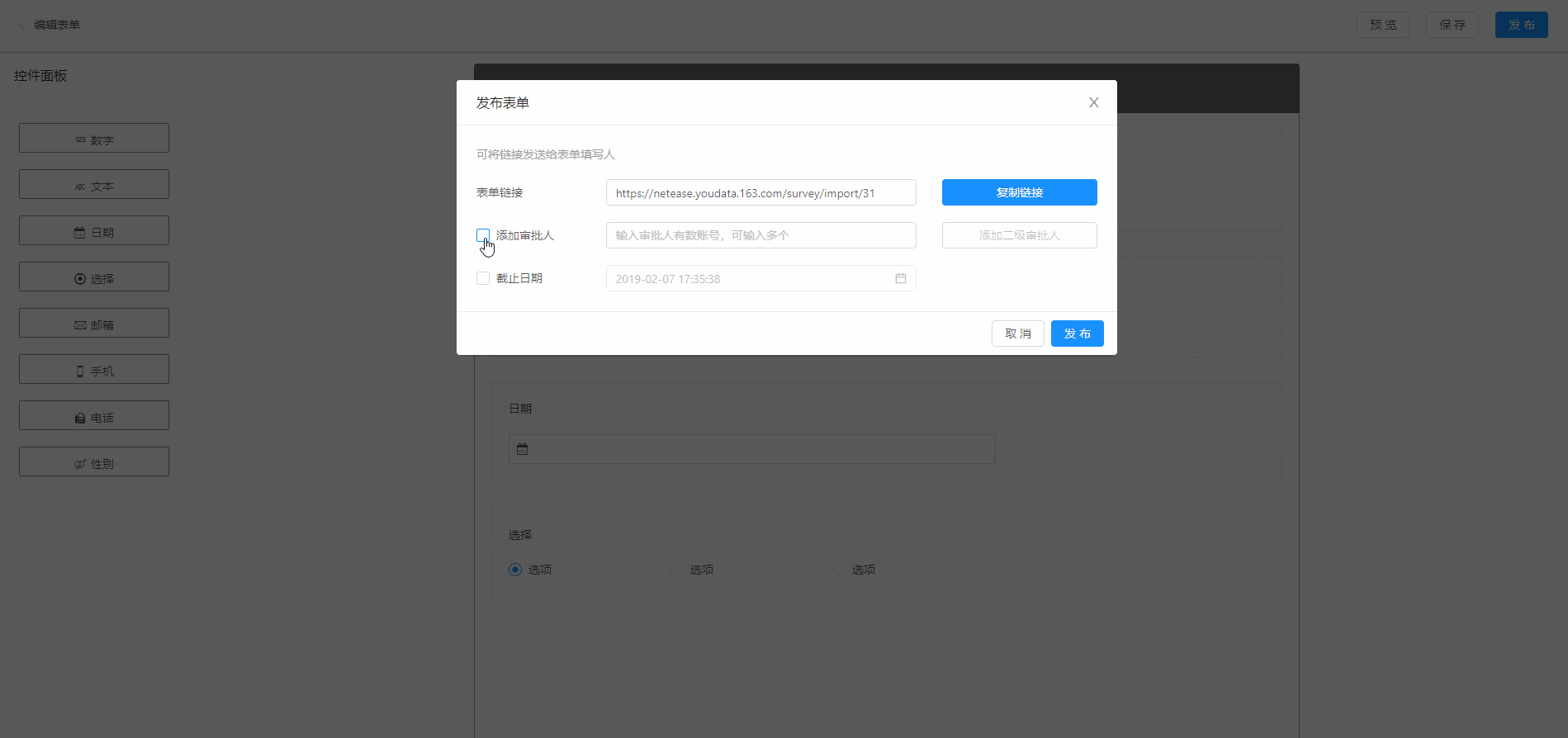Click the 可将链接发送给表单填写人 hint text
The width and height of the screenshot is (1568, 738).
pos(546,154)
